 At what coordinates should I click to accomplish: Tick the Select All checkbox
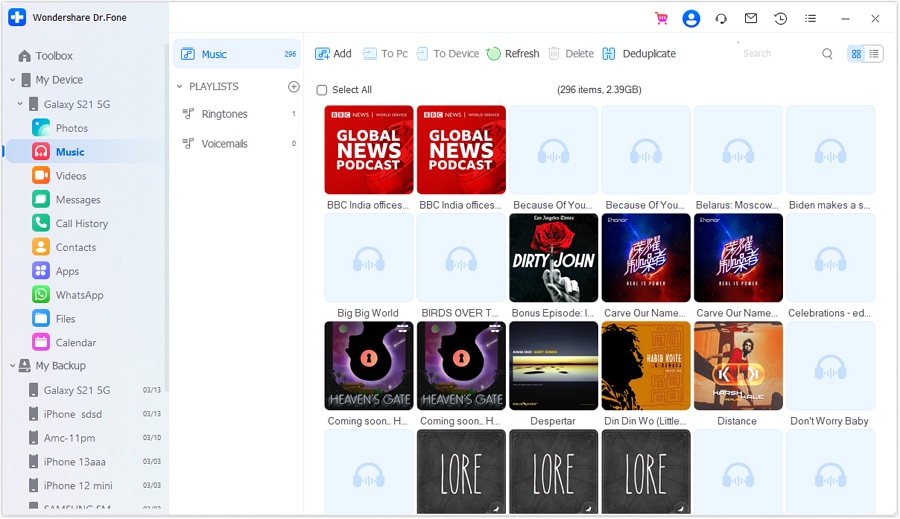(322, 90)
